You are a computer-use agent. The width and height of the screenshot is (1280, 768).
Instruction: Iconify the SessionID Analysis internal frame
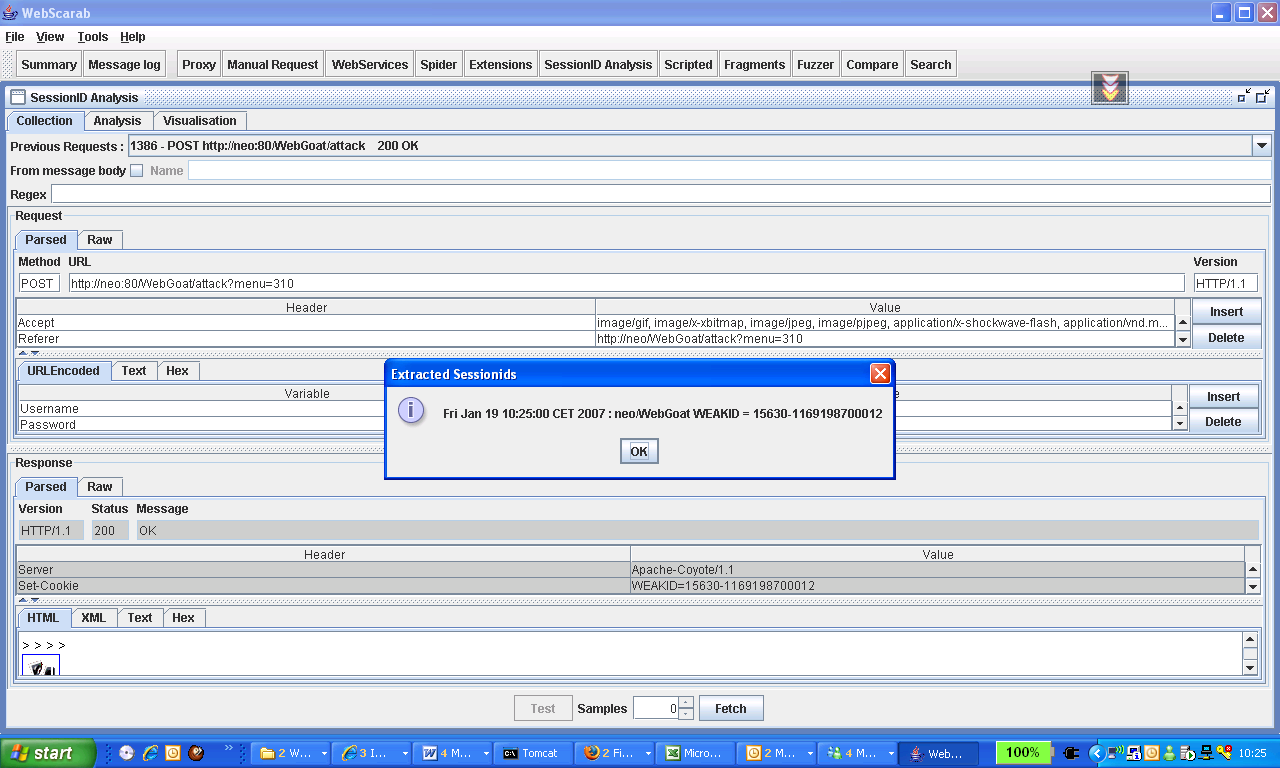(x=1244, y=97)
